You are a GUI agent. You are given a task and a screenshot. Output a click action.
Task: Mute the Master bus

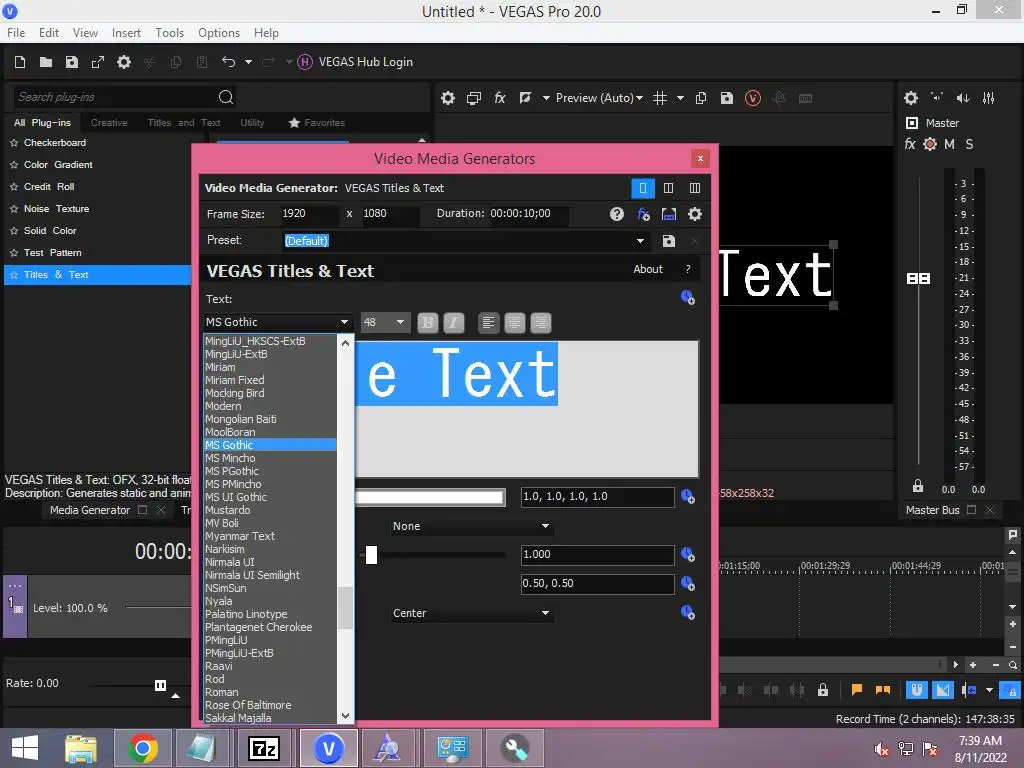click(x=950, y=144)
